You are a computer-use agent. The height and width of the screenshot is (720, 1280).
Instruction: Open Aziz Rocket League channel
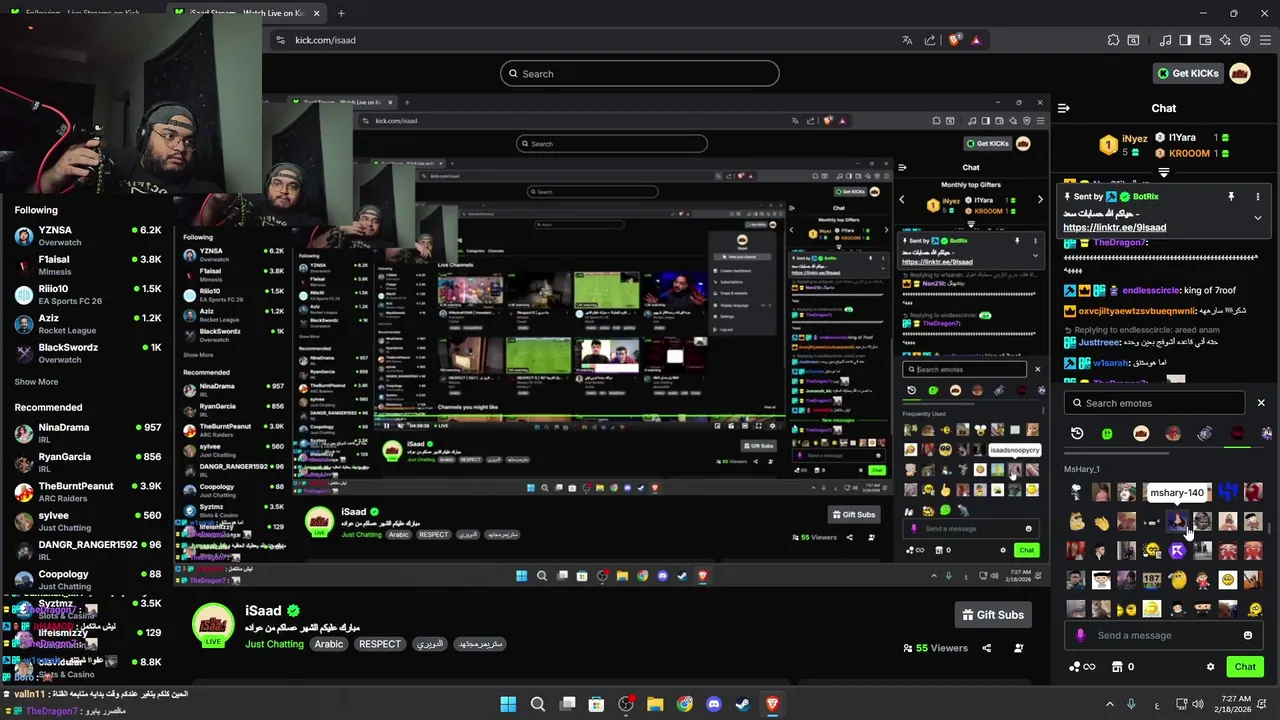point(88,323)
